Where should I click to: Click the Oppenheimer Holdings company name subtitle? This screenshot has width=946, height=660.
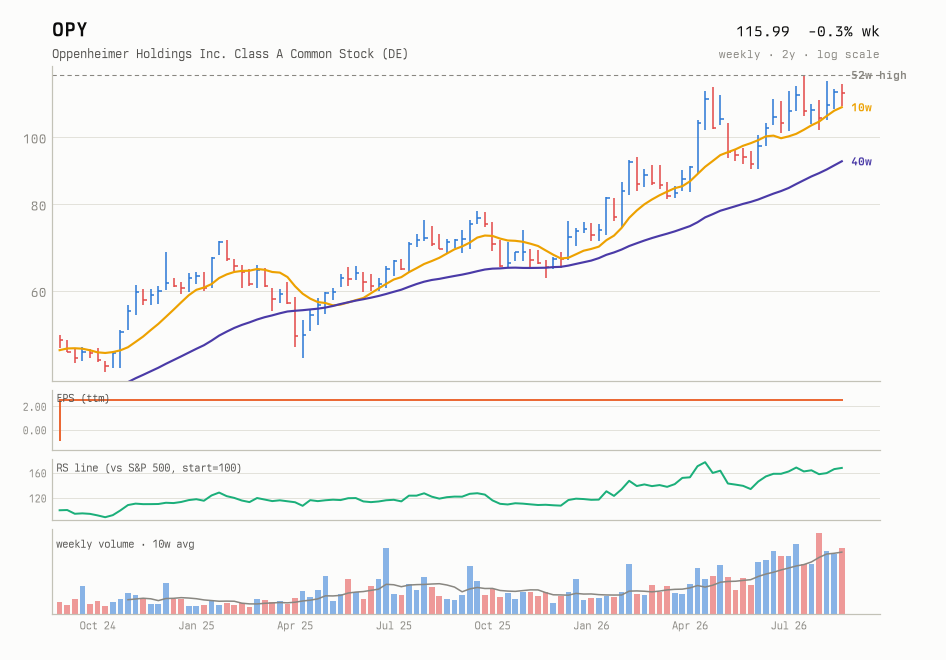pos(230,54)
